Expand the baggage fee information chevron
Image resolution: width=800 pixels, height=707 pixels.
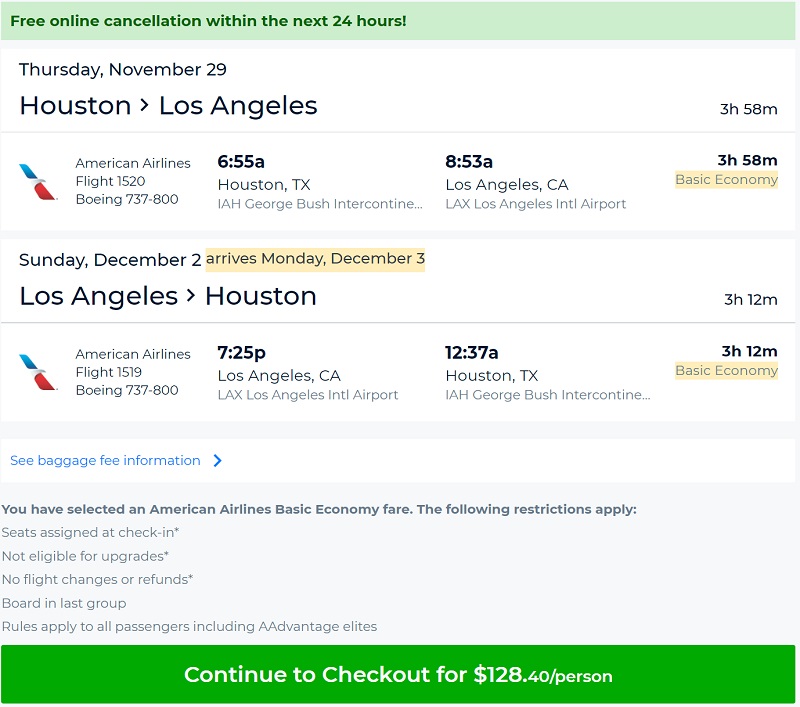218,461
